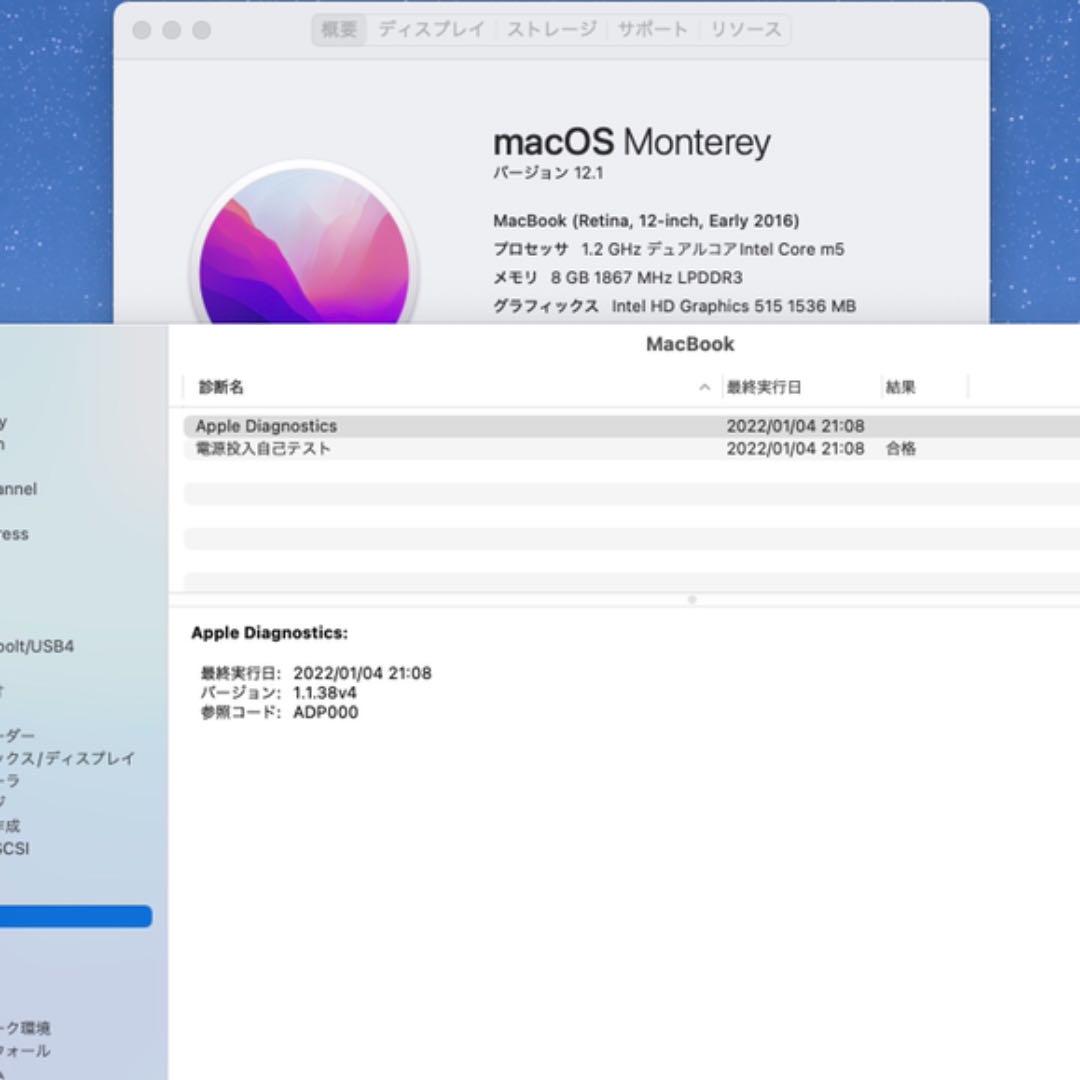The height and width of the screenshot is (1080, 1080).
Task: Select the Thunderbolt/USB4 sidebar item
Action: point(37,647)
